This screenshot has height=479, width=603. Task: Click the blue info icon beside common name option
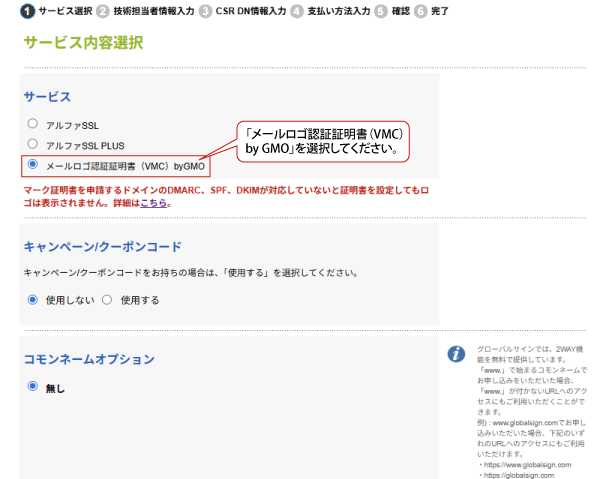[456, 354]
